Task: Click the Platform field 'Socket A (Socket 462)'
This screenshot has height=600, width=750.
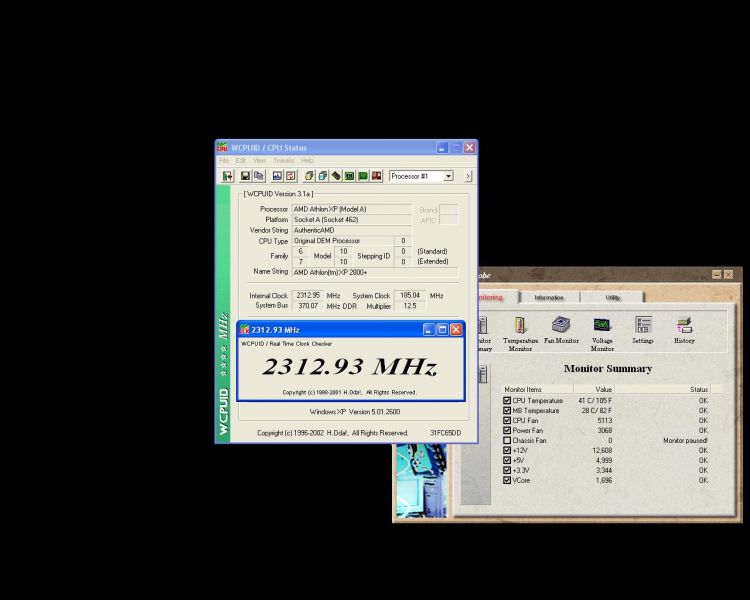Action: [x=352, y=220]
